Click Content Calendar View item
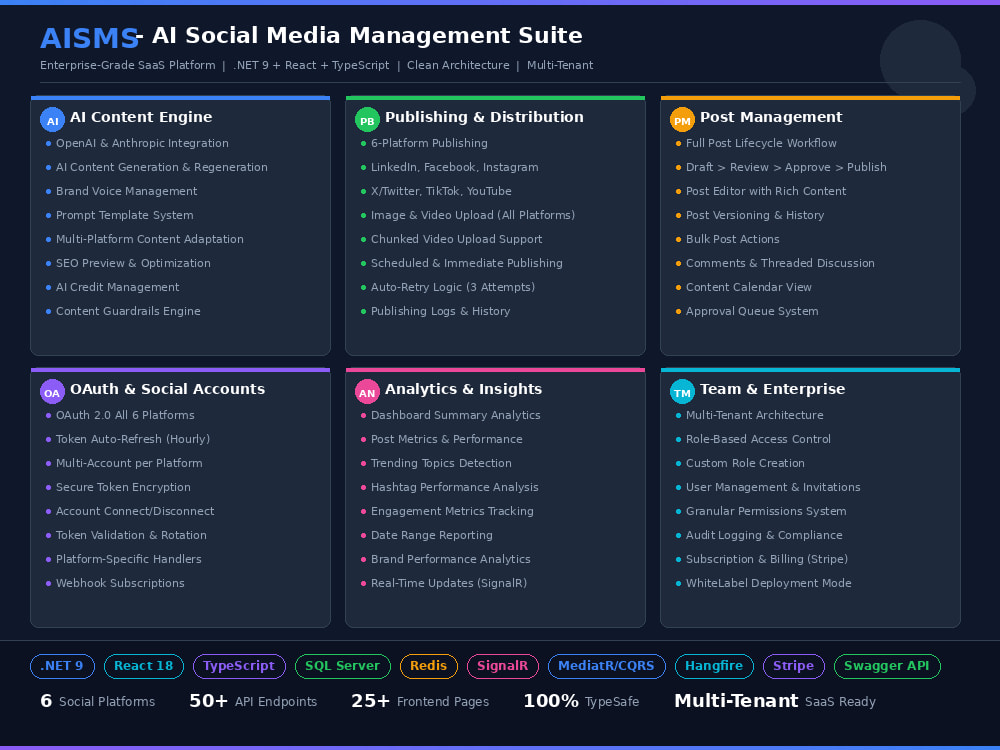This screenshot has width=1000, height=750. click(749, 288)
